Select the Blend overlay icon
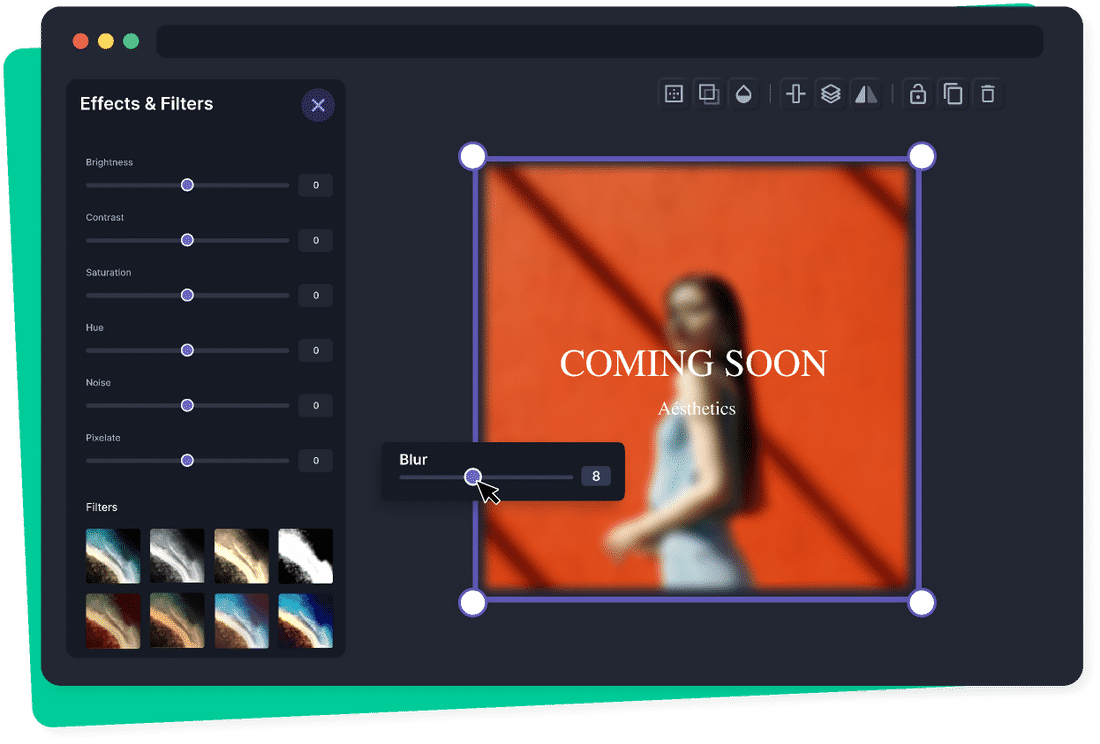Screen dimensions: 1100x744 coord(708,93)
